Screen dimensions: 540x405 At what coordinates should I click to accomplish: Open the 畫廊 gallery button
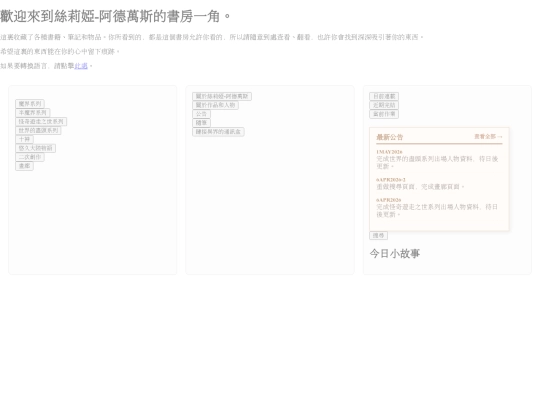[x=24, y=166]
